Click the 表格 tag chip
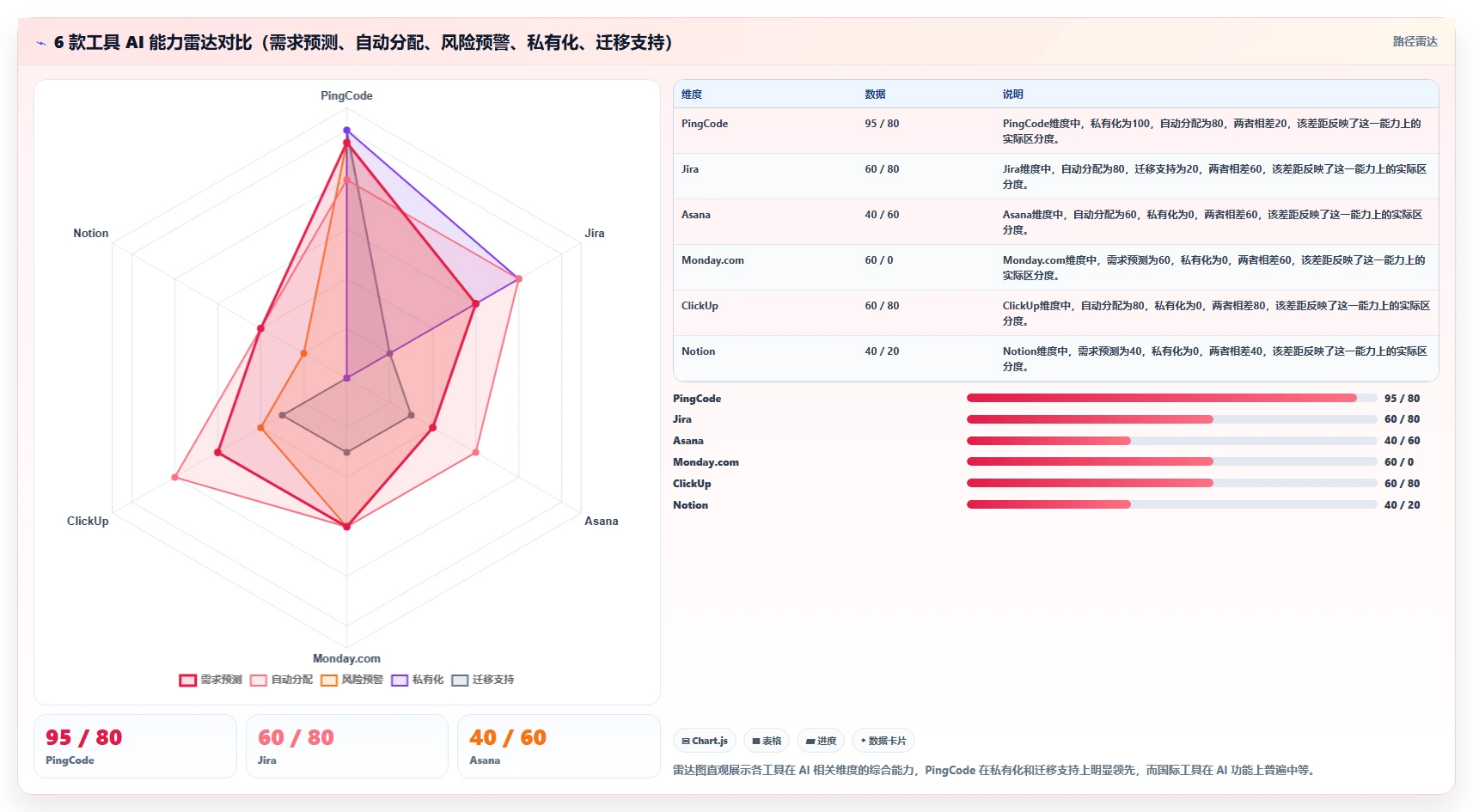The image size is (1473, 812). (x=767, y=741)
